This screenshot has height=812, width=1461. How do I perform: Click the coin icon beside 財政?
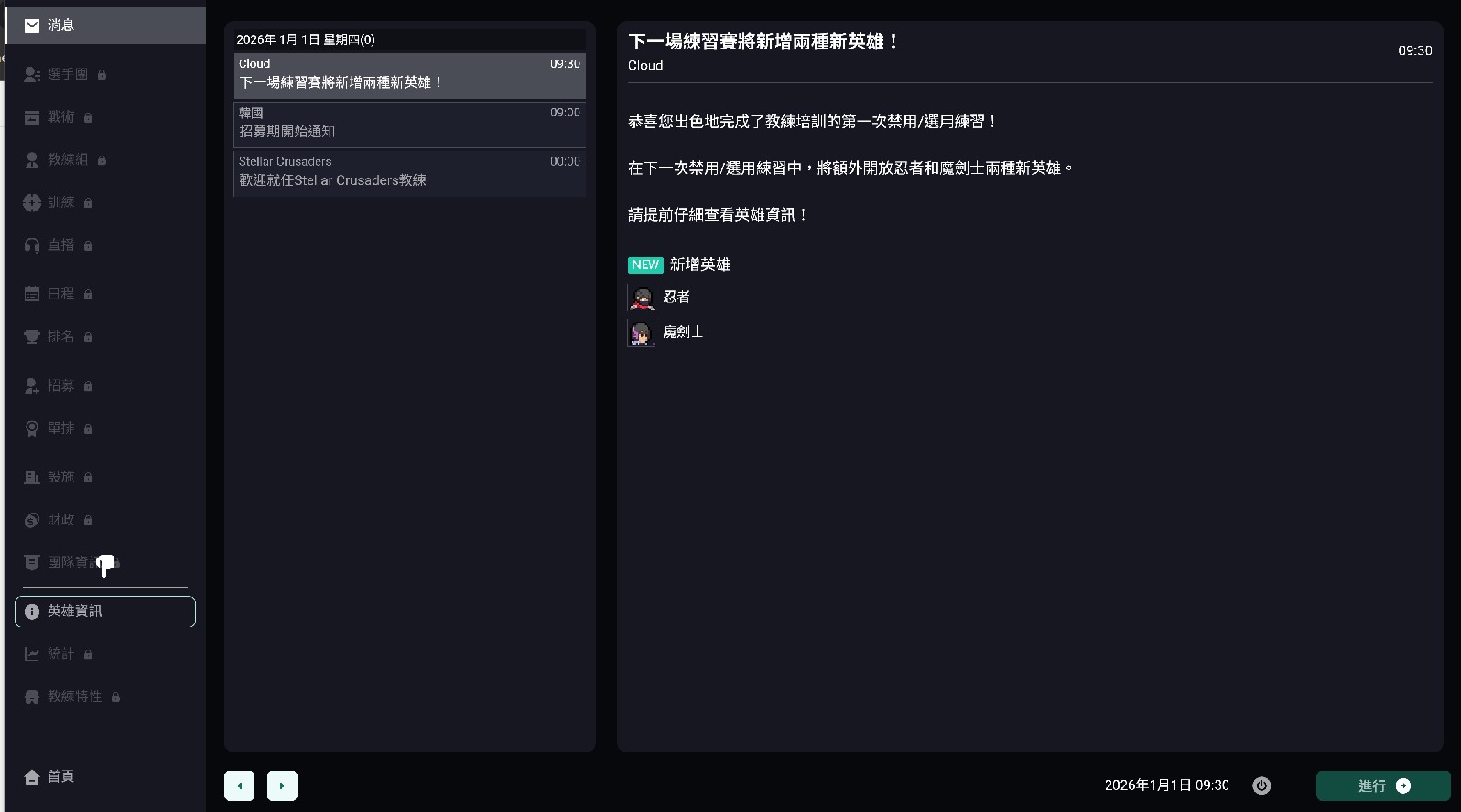[x=32, y=520]
